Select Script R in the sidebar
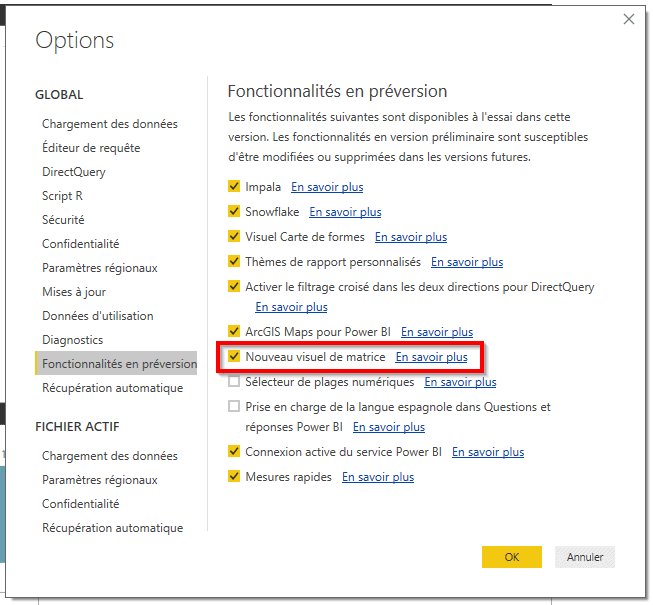The image size is (653, 605). pos(62,196)
